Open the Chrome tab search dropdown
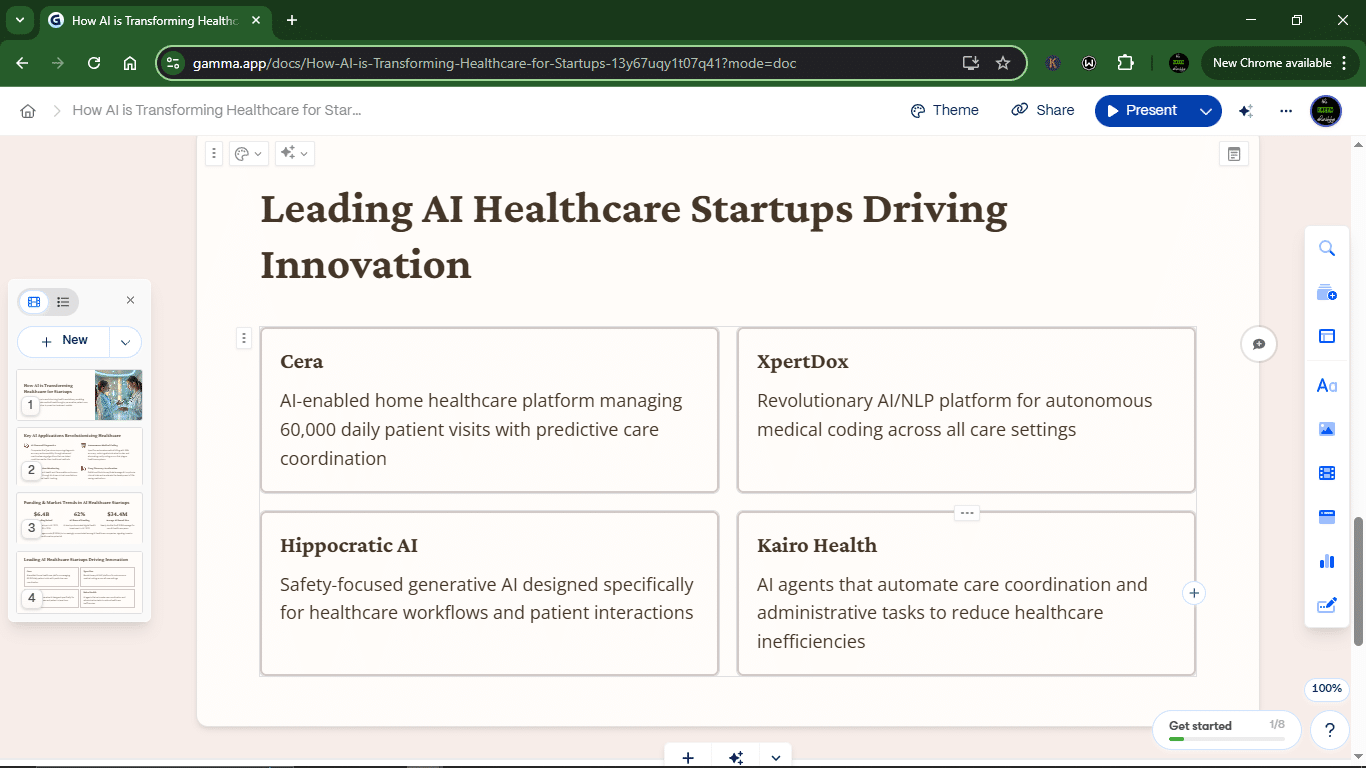The image size is (1366, 768). pos(19,20)
